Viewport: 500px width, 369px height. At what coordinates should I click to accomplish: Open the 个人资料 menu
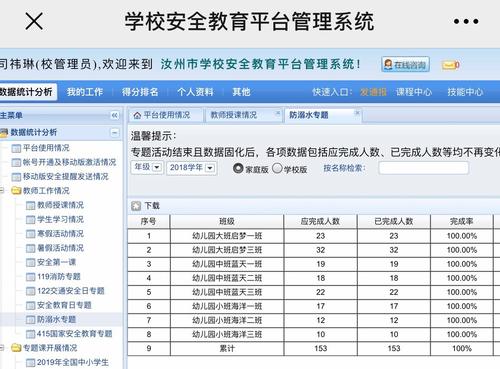coord(195,92)
